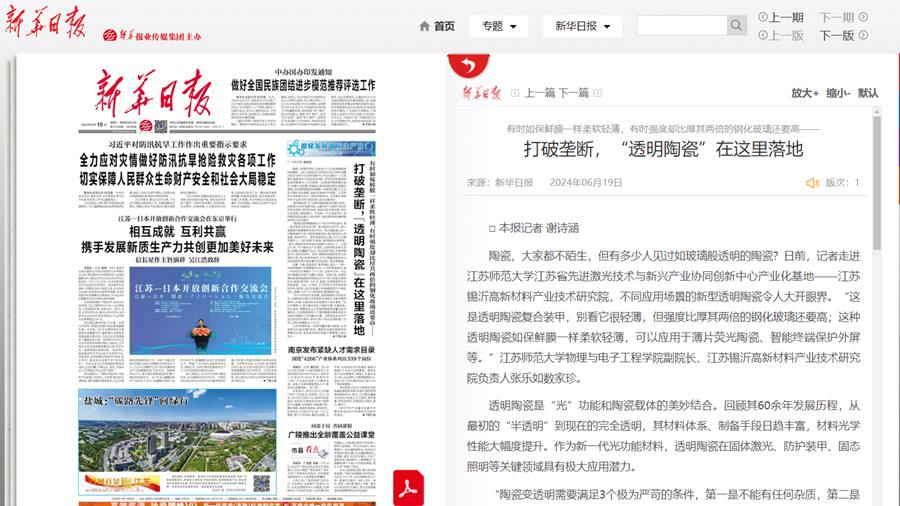Expand the 专题 dropdown

point(498,26)
